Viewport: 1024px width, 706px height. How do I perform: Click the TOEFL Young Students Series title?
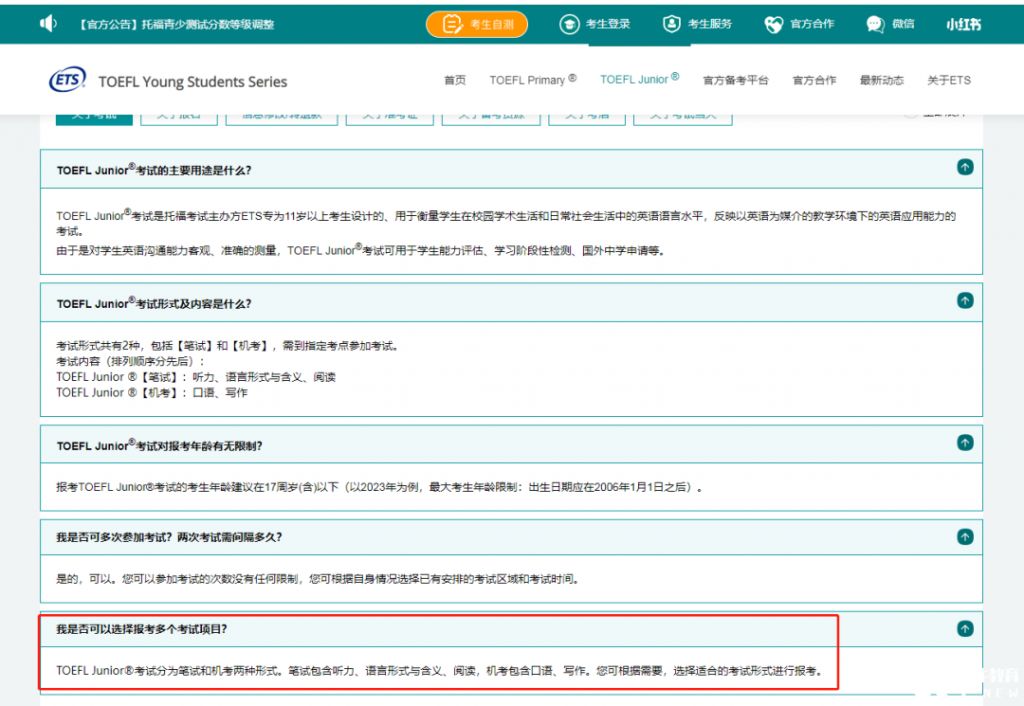[193, 82]
